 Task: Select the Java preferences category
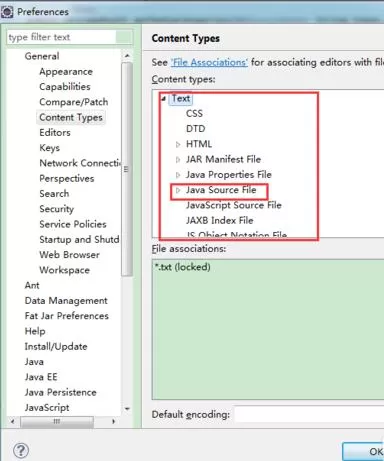click(x=34, y=362)
